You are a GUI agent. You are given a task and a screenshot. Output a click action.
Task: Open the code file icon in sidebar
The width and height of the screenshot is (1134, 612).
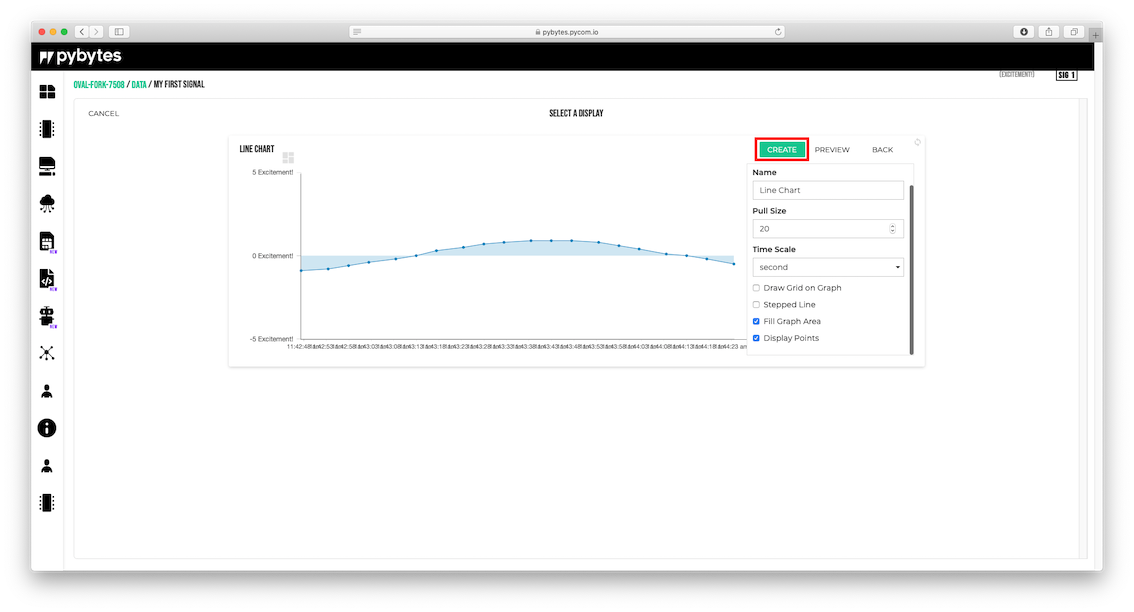coord(47,278)
